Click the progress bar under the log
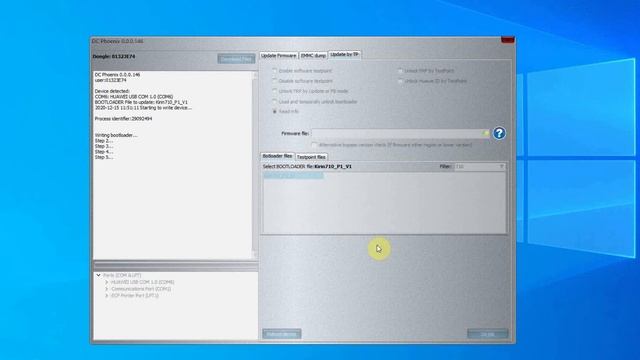640x360 pixels. click(x=176, y=266)
